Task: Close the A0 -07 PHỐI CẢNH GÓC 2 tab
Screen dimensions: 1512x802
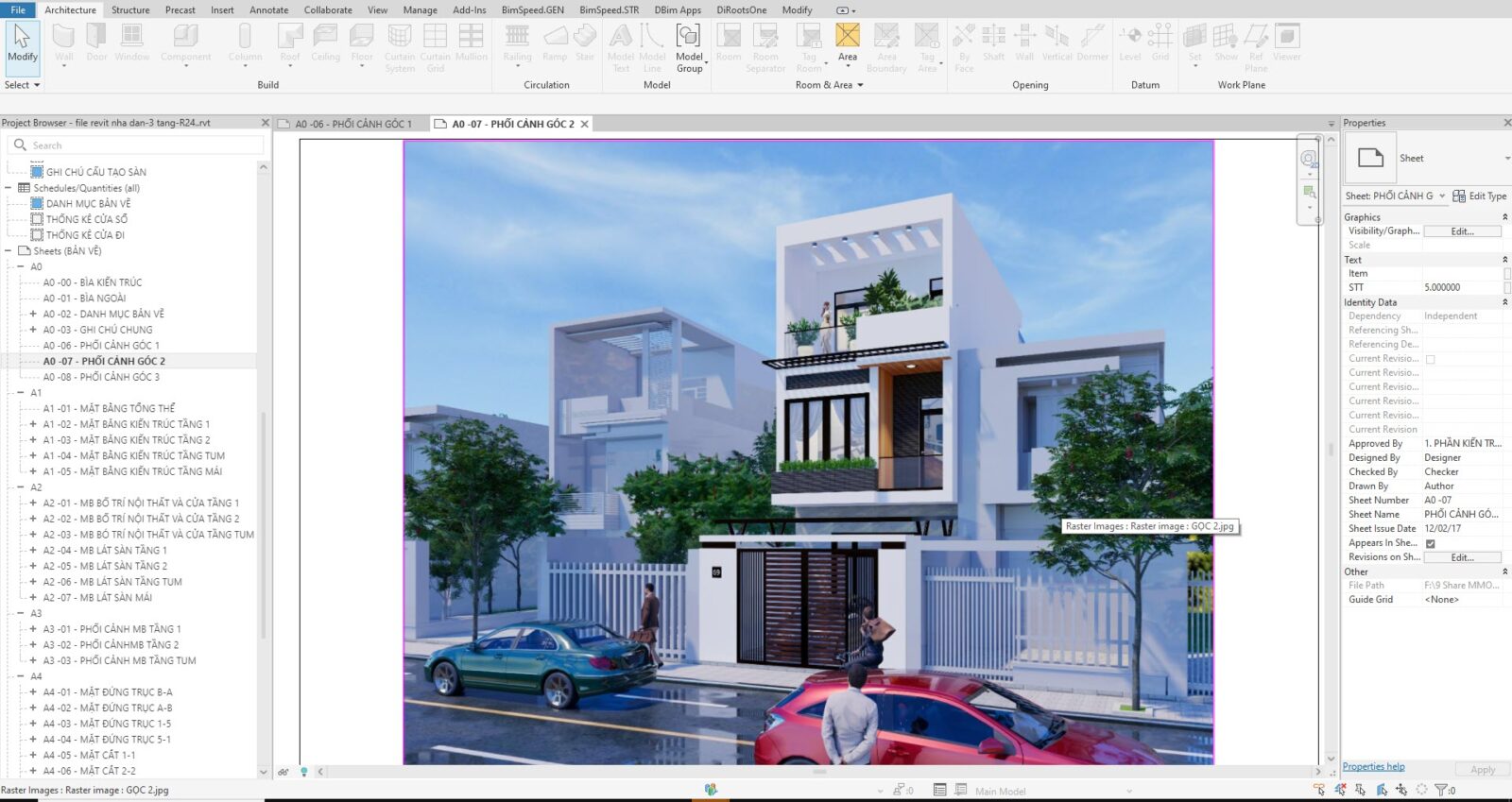Action: click(x=585, y=124)
